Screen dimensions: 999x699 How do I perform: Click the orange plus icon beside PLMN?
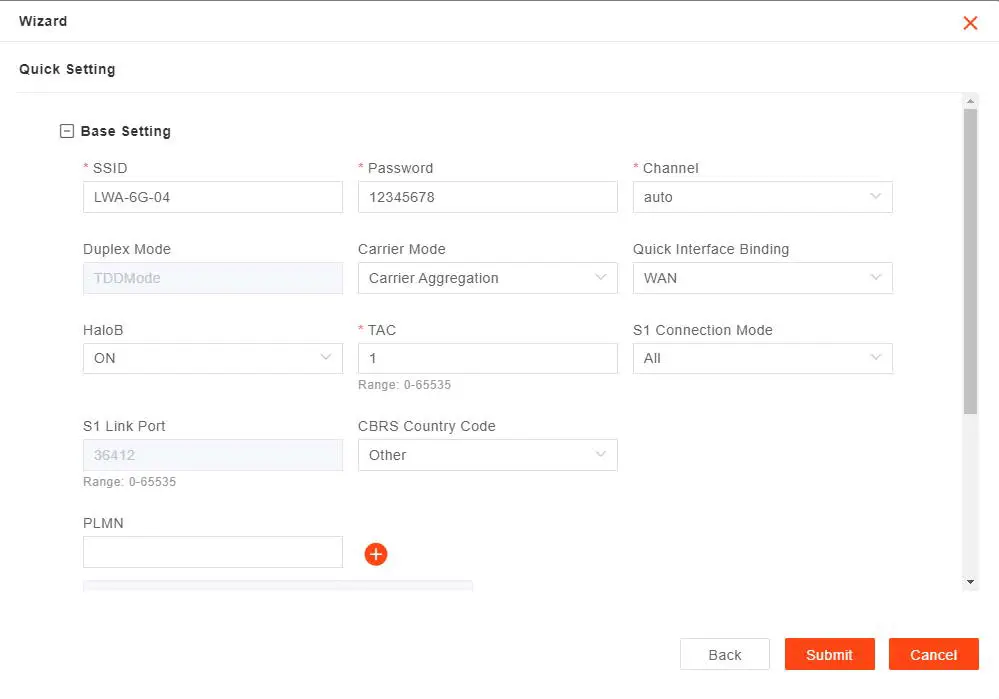[376, 554]
